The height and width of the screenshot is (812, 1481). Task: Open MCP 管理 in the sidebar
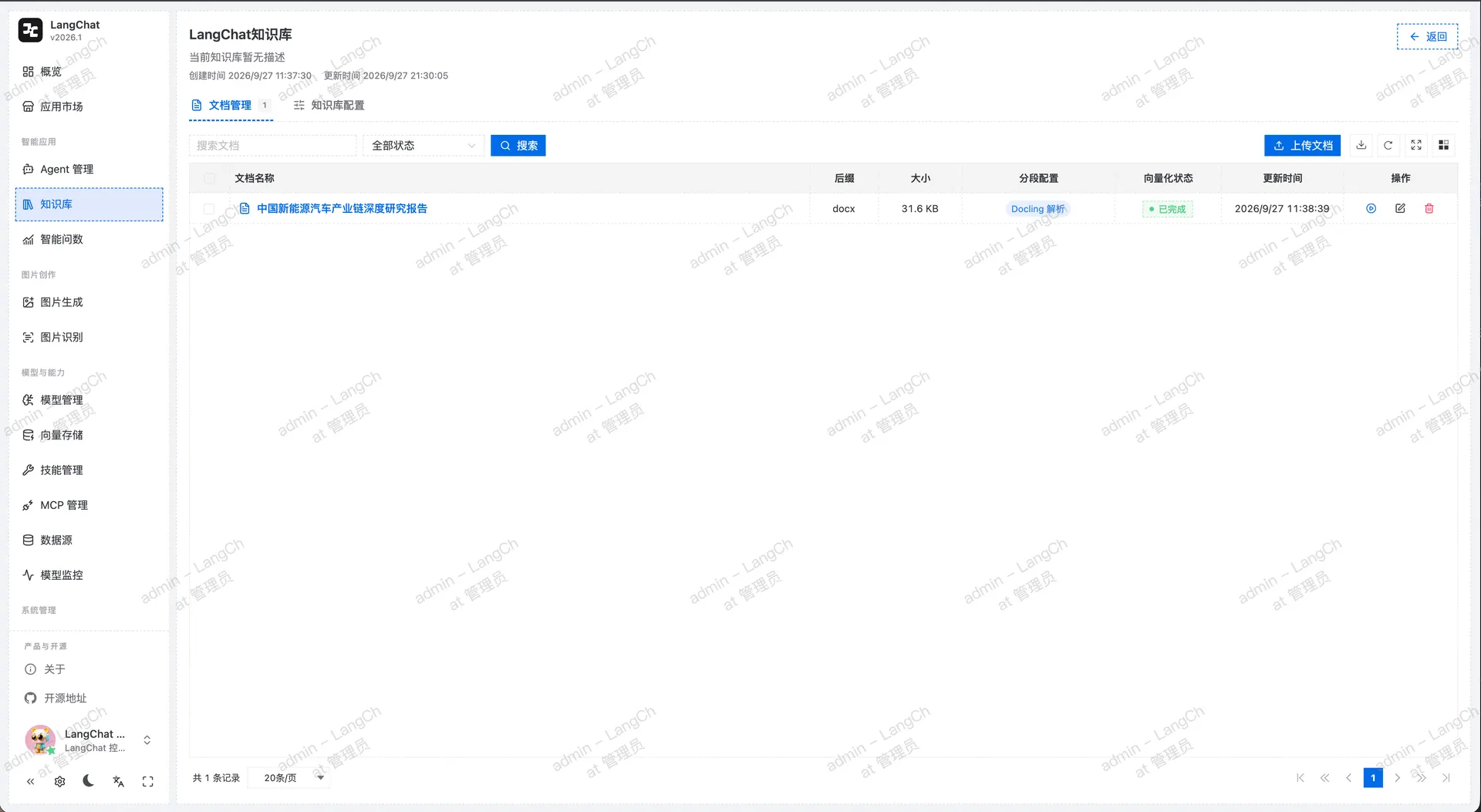[89, 505]
